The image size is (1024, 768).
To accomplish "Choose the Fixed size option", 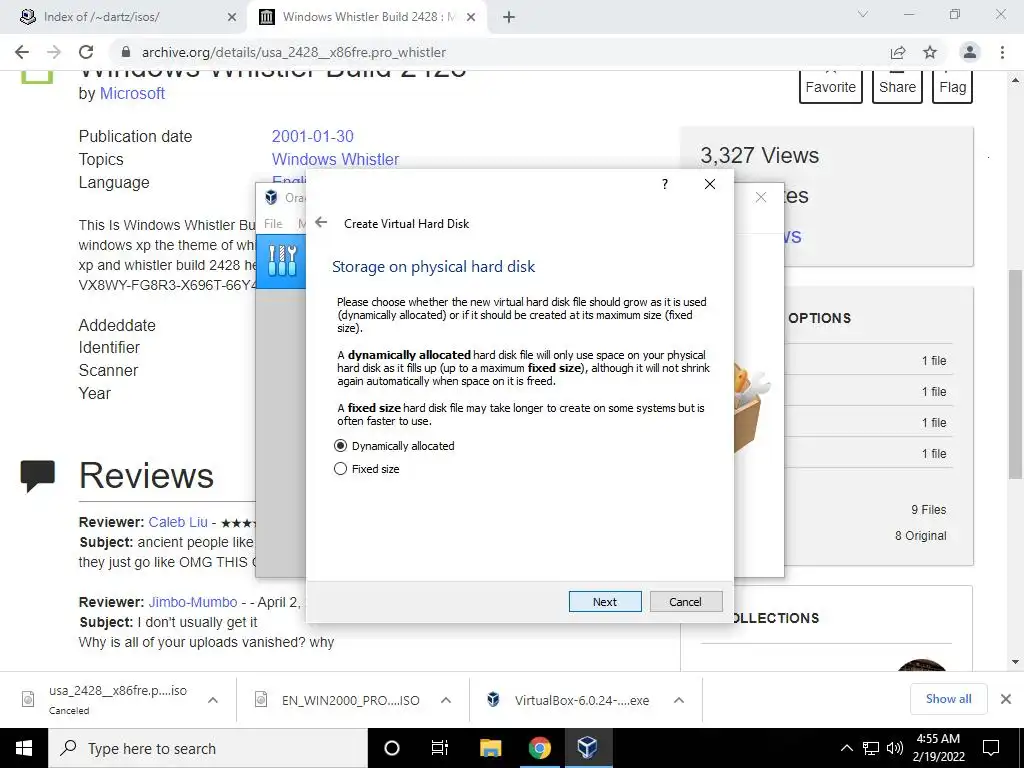I will tap(366, 469).
